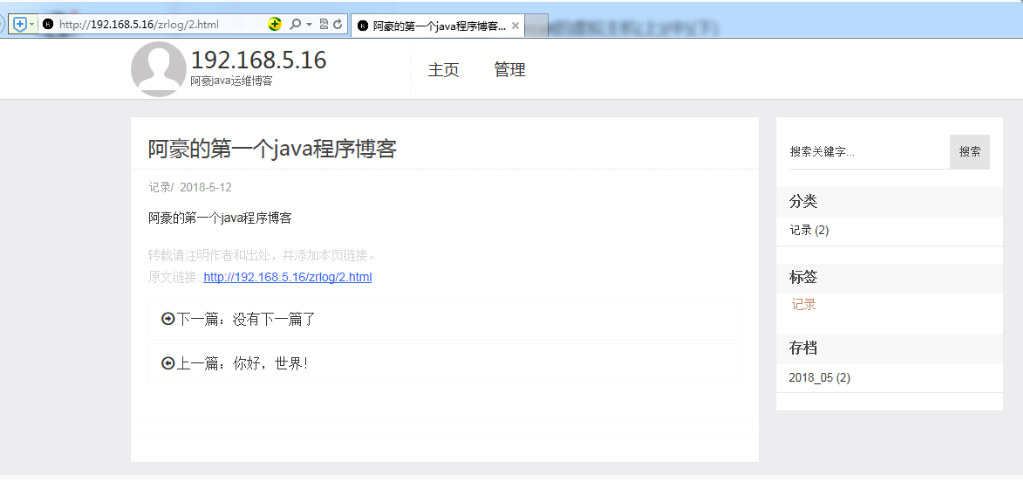Viewport: 1023px width, 480px height.
Task: Click the browser address bar URL
Action: pyautogui.click(x=150, y=24)
